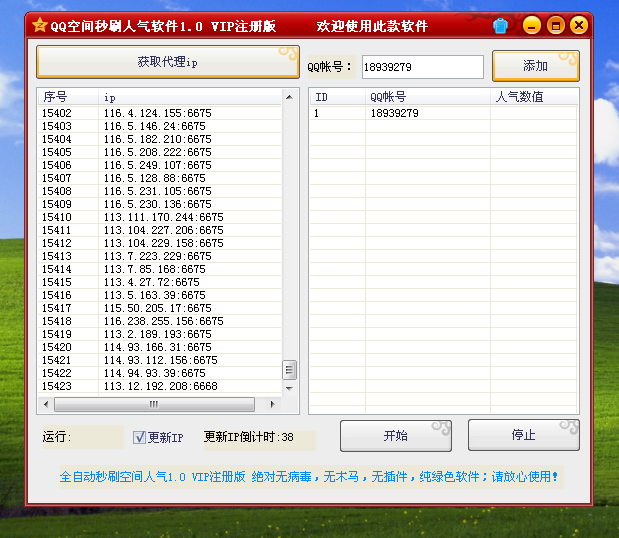619x538 pixels.
Task: Click the horizontal scroll left arrow
Action: pyautogui.click(x=46, y=404)
